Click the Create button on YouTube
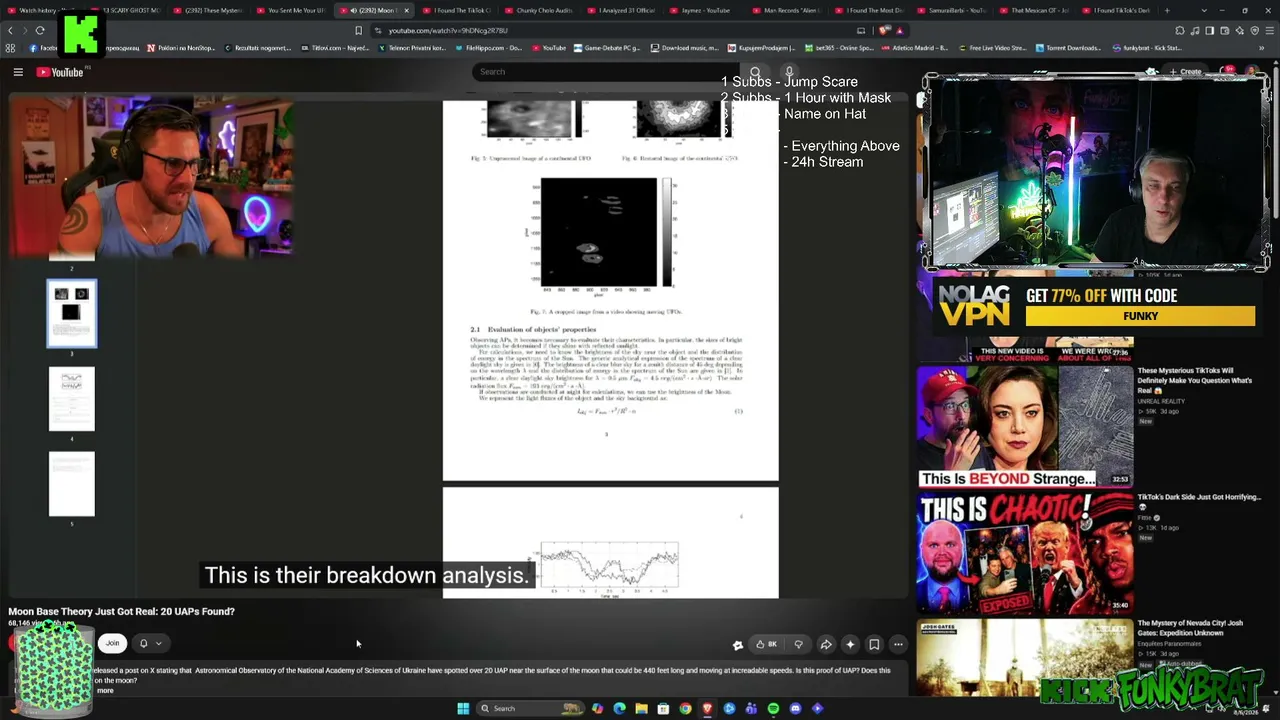The image size is (1280, 720). point(1186,72)
